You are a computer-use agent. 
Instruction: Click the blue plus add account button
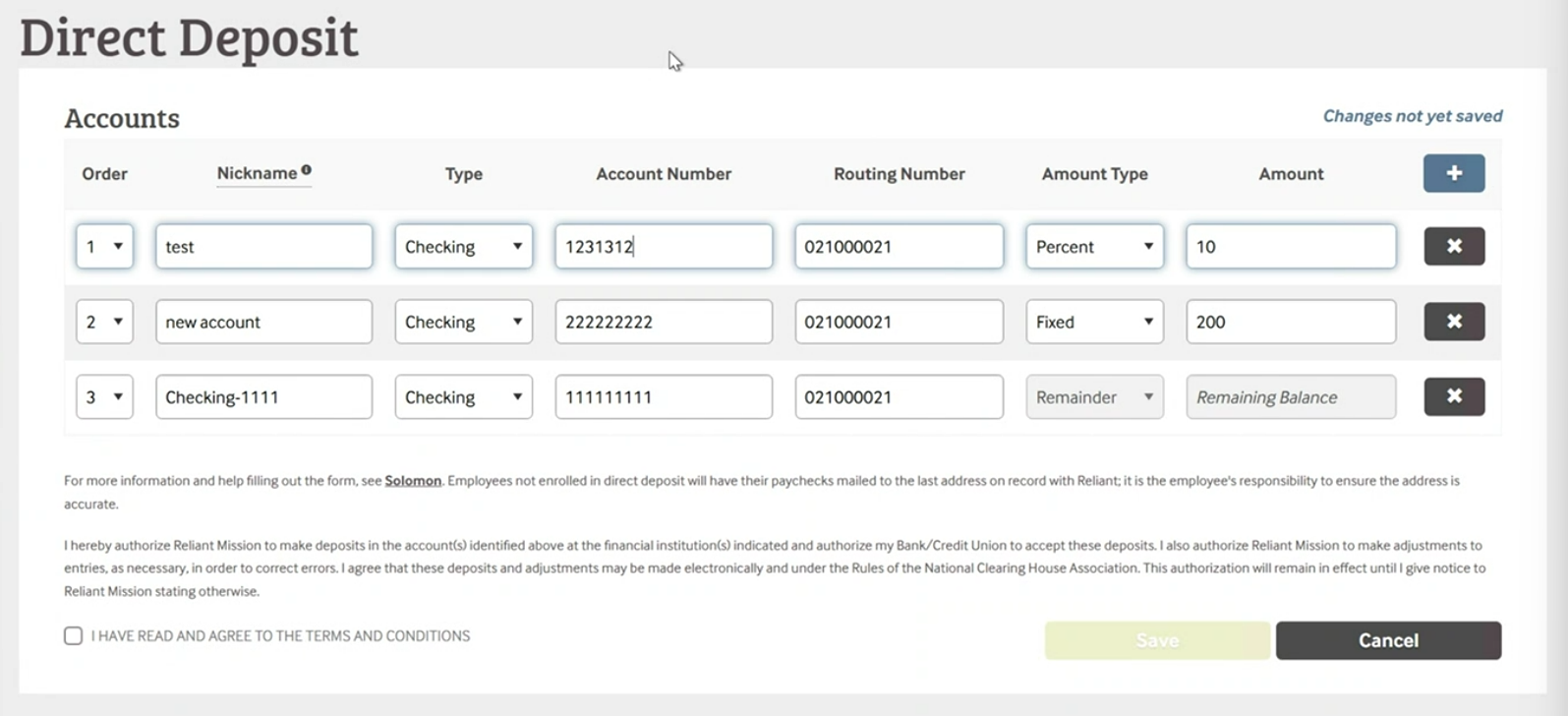point(1453,173)
